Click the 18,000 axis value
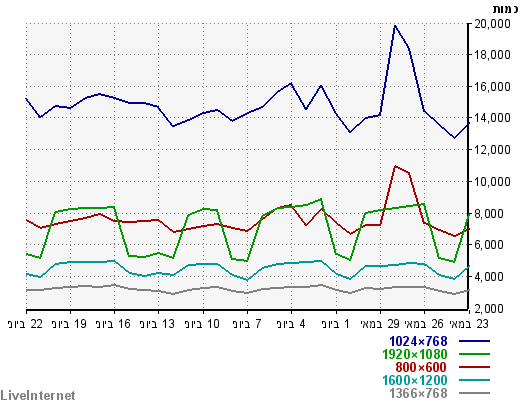520x405 pixels. point(492,55)
